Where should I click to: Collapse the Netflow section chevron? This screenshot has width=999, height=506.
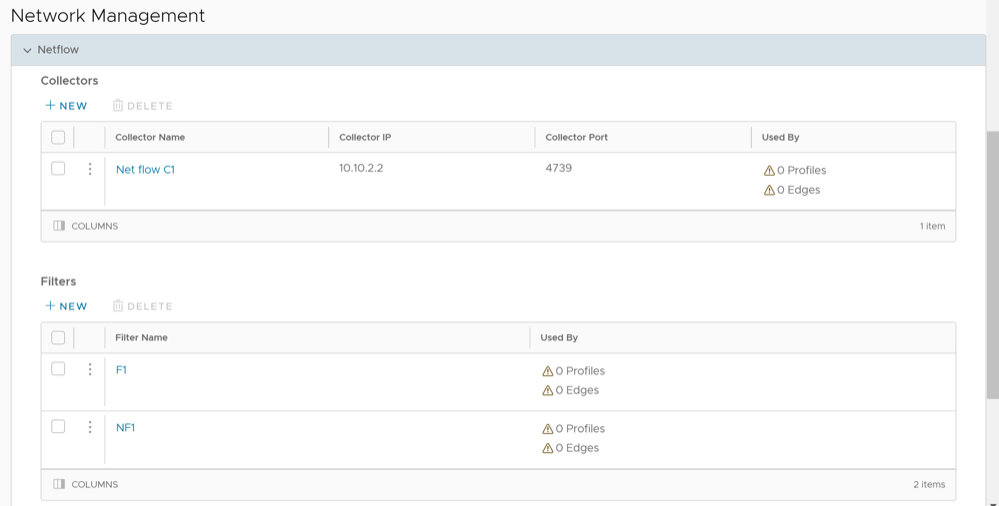pos(27,50)
